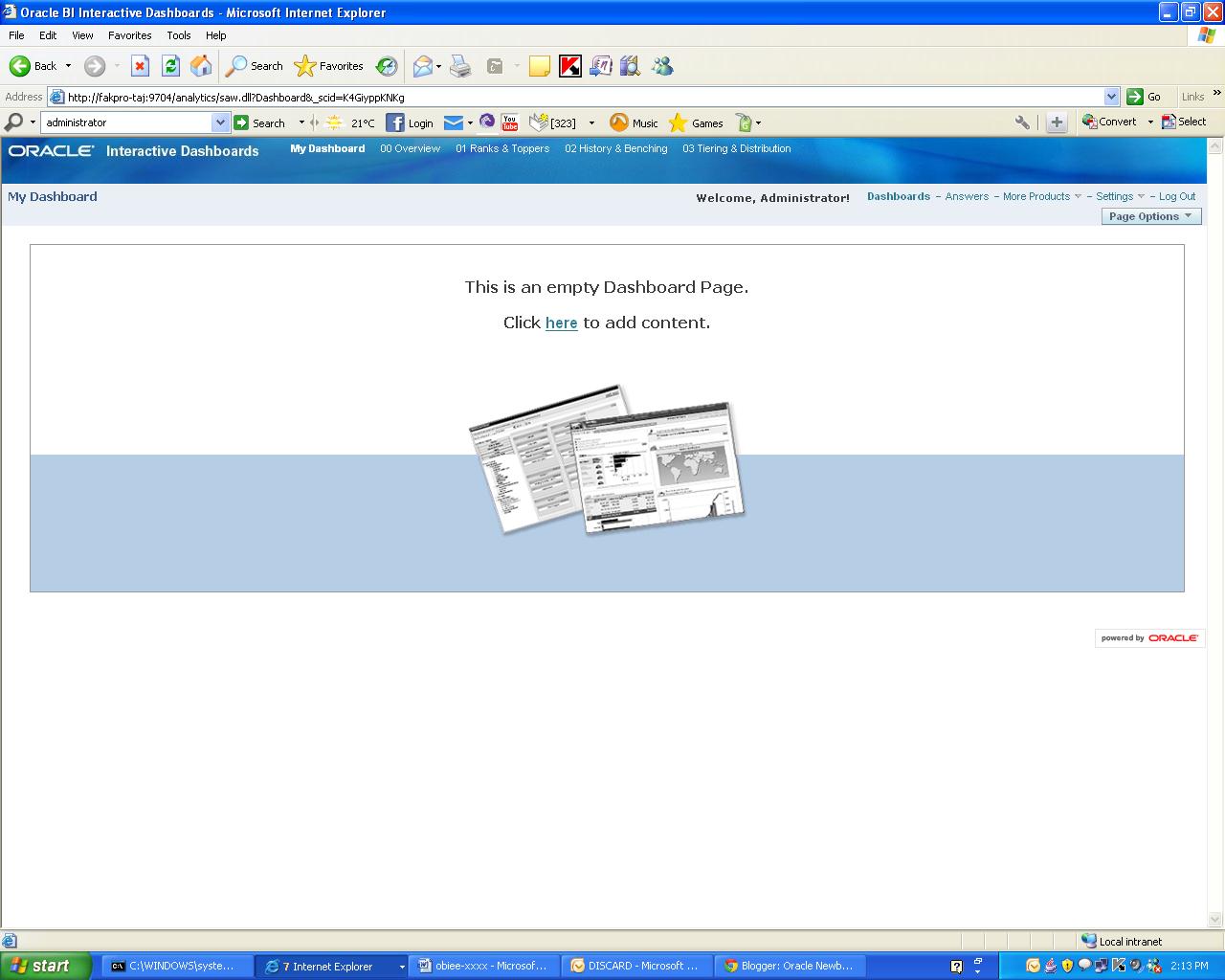Viewport: 1225px width, 980px height.
Task: Open the obiee-xxxx Microsoft taskbar item
Action: point(485,966)
